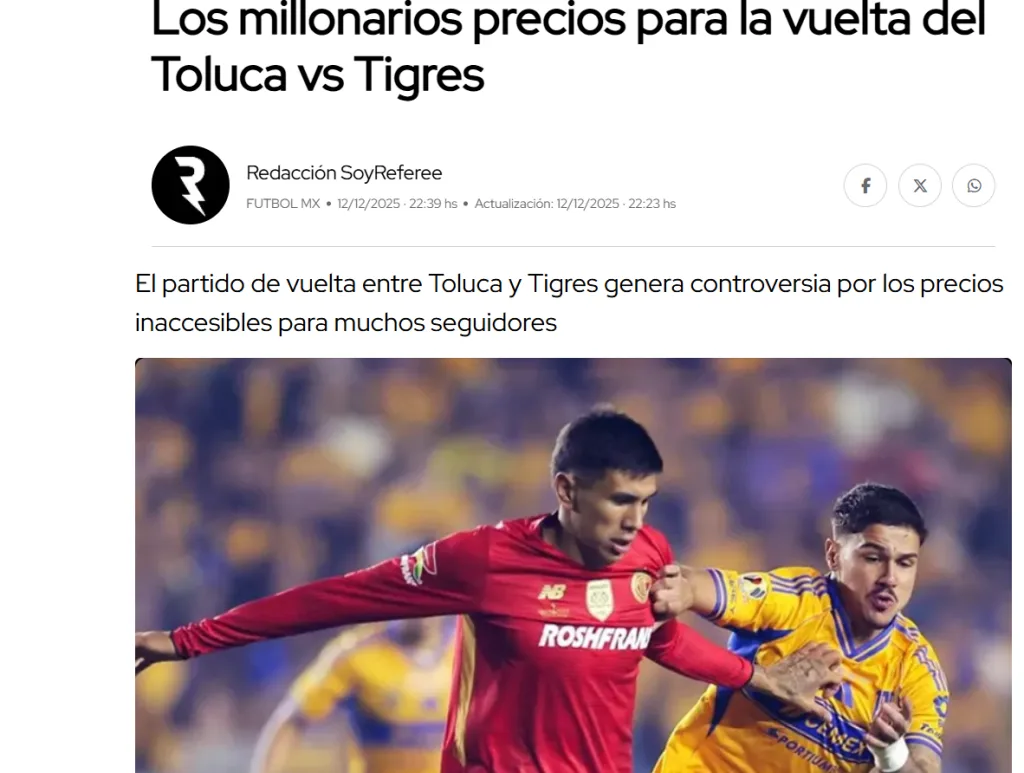
Task: Share the article on Facebook
Action: (865, 185)
